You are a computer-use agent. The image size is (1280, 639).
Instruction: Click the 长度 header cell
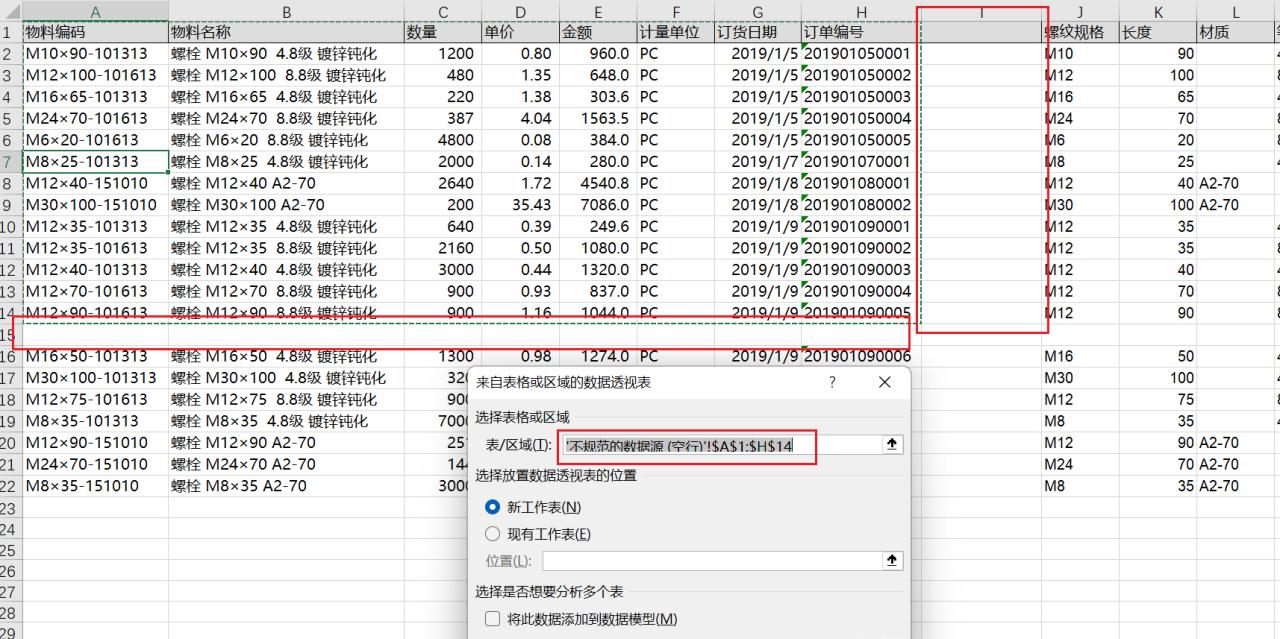pyautogui.click(x=1158, y=32)
